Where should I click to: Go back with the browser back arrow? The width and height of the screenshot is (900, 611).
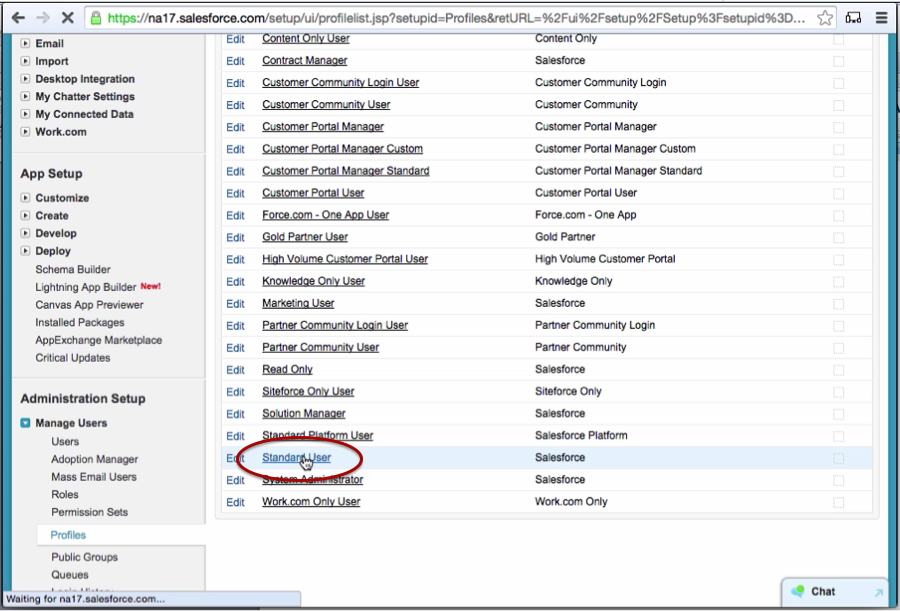18,18
